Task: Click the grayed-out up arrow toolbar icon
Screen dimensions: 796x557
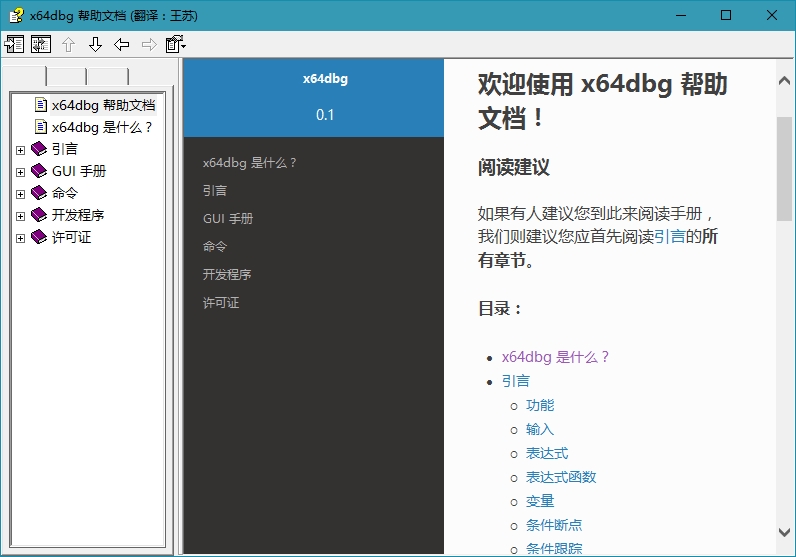Action: 68,44
